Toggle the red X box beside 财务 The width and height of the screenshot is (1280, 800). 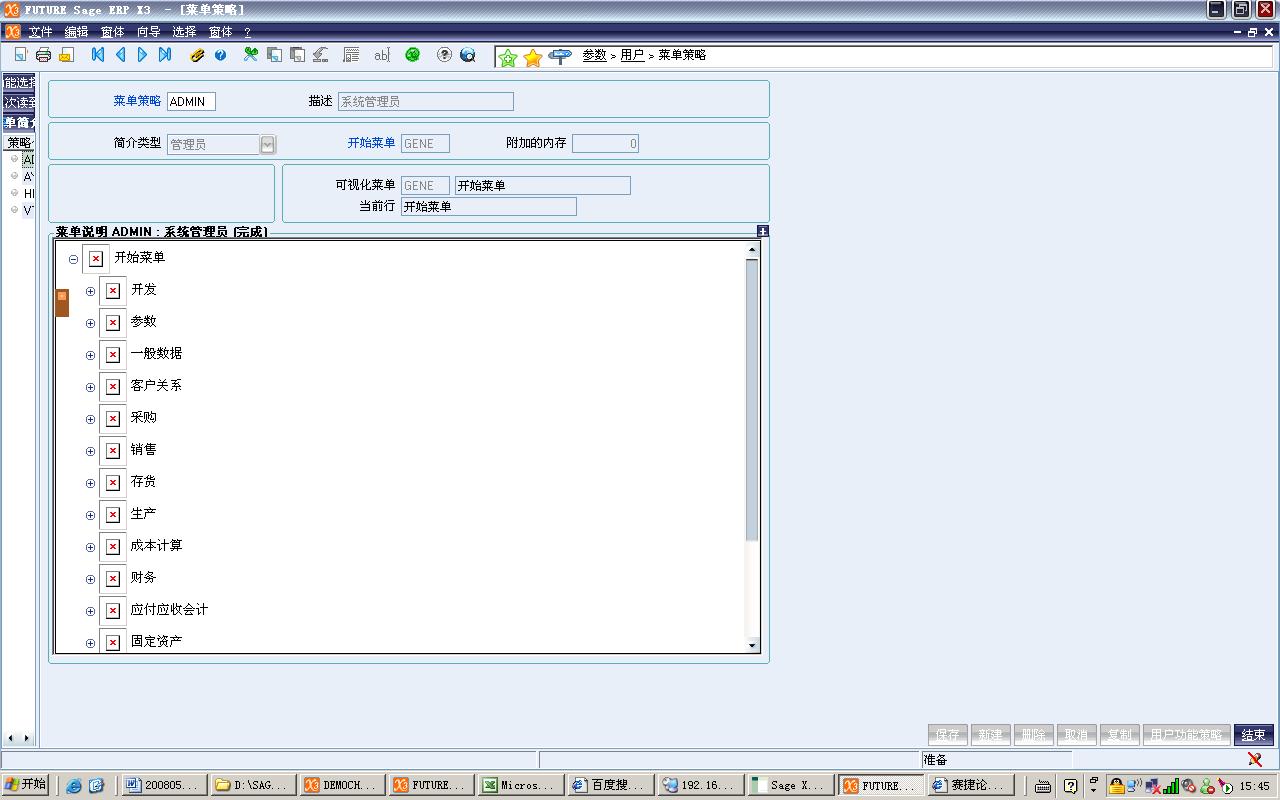coord(113,579)
